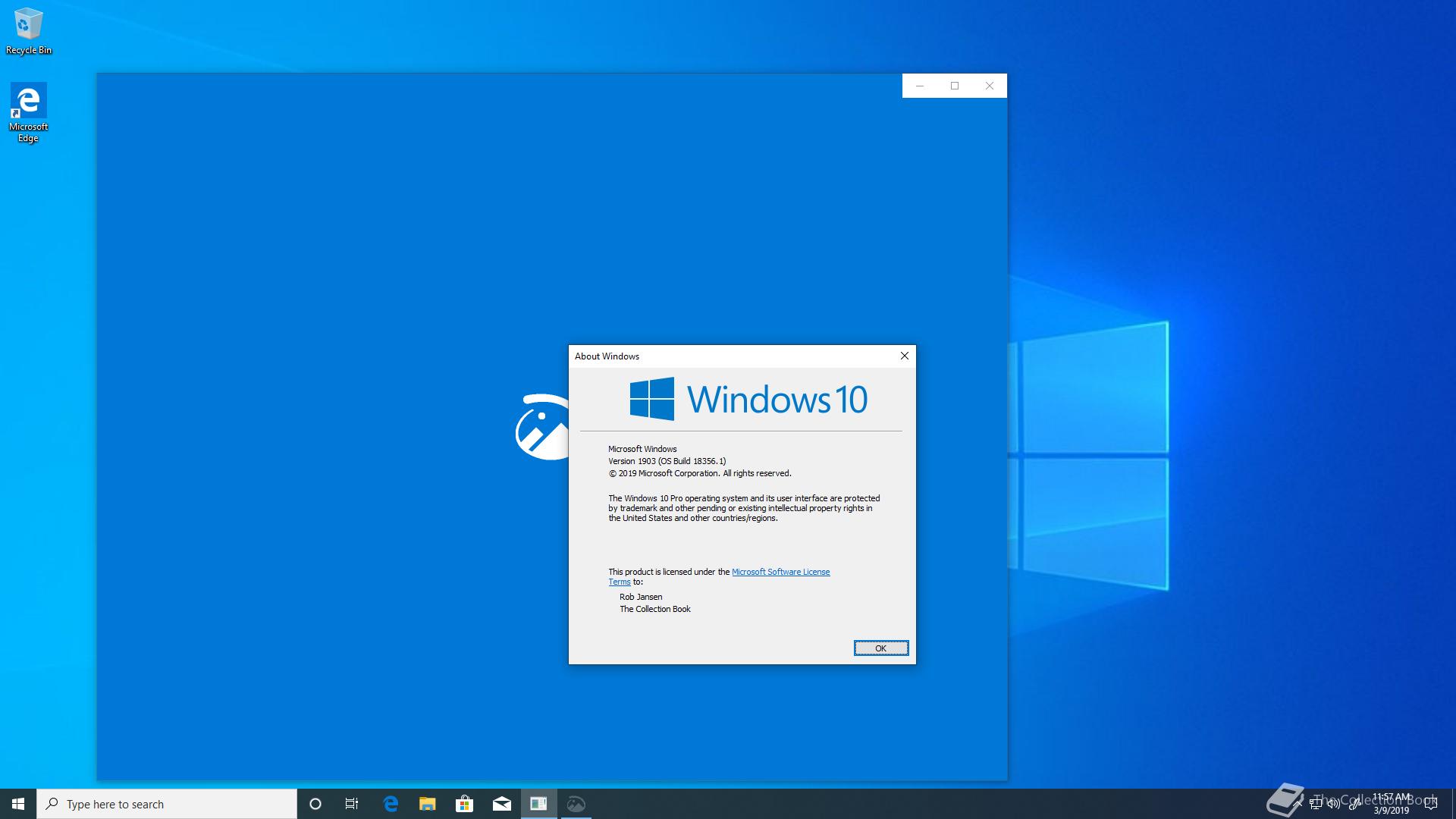The height and width of the screenshot is (819, 1456).
Task: Open the Windows Start menu
Action: pyautogui.click(x=18, y=804)
